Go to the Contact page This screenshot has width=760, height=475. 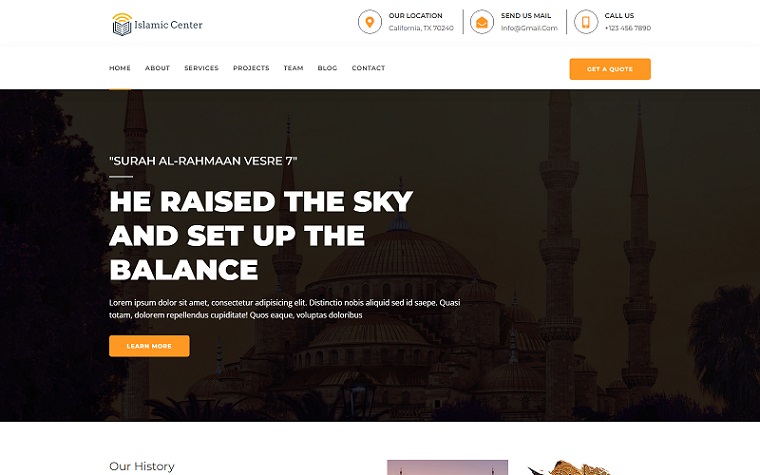(368, 68)
